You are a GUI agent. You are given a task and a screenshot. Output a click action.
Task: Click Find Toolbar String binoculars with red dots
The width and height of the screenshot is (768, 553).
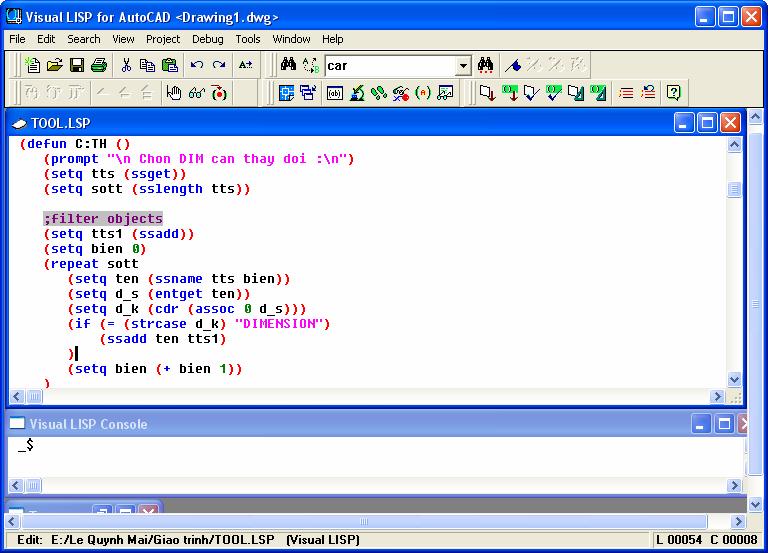click(485, 65)
